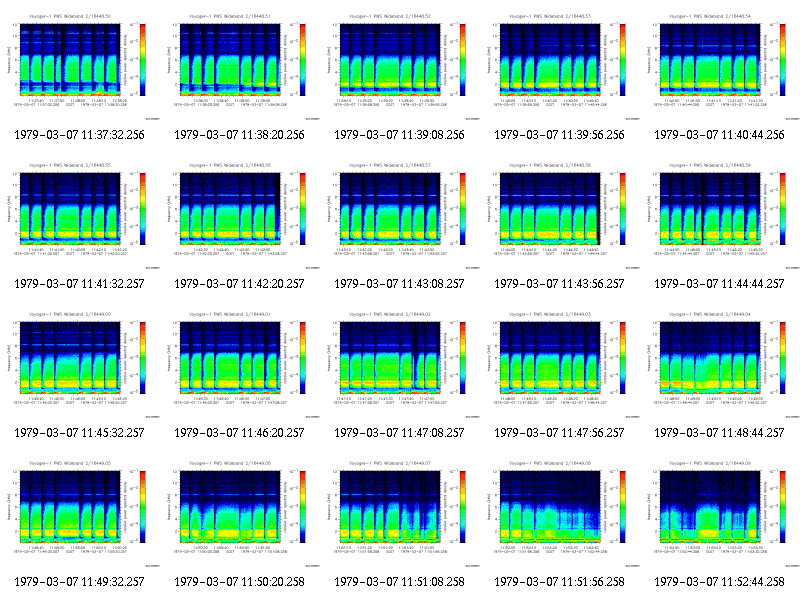Open the 11:51:08.258 spectrogram thumbnail

[400, 513]
